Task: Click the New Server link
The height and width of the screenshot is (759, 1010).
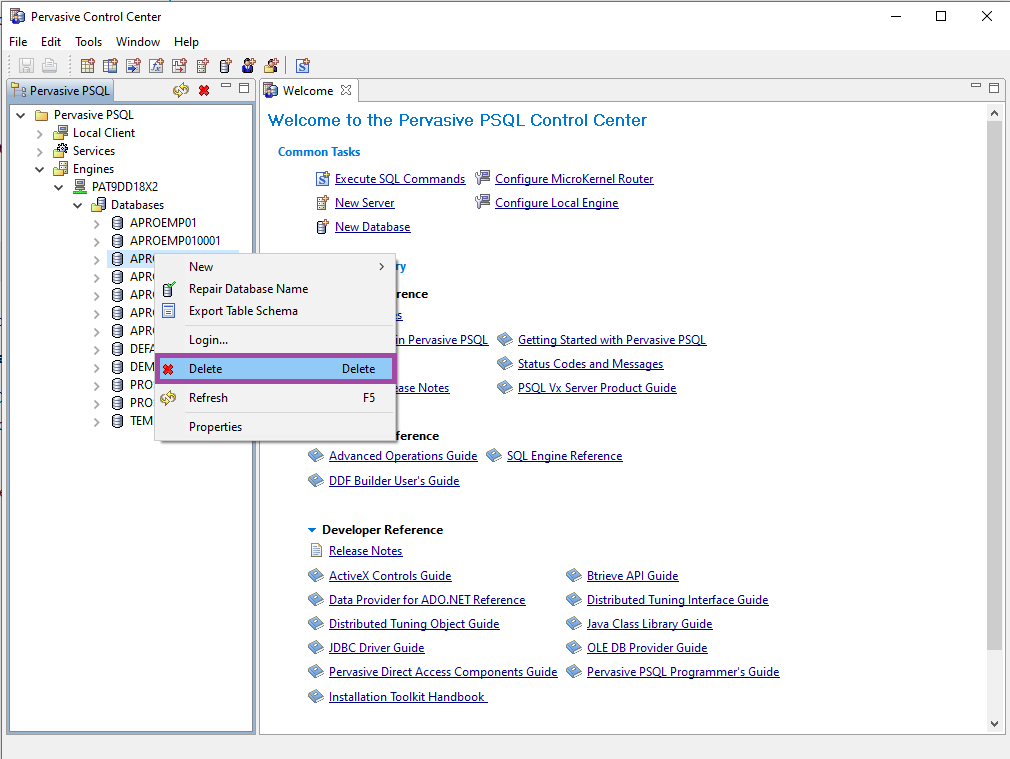Action: (365, 202)
